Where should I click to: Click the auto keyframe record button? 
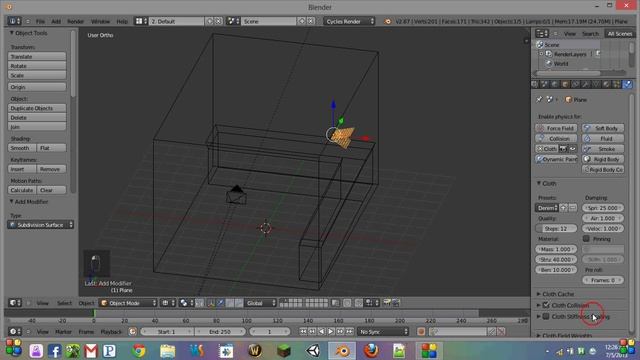[421, 332]
